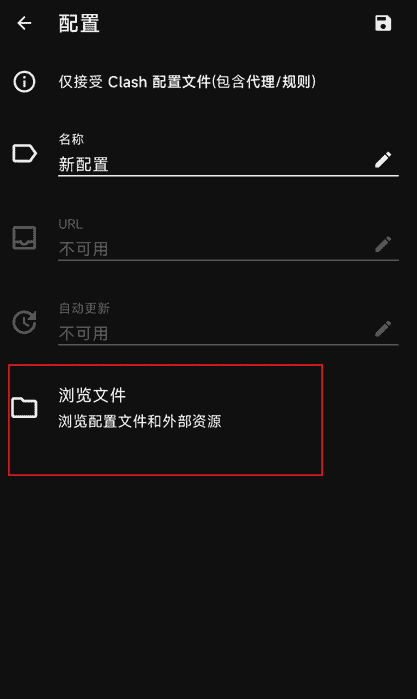Edit name using pencil icon
Screen dimensions: 417x699
click(x=383, y=159)
